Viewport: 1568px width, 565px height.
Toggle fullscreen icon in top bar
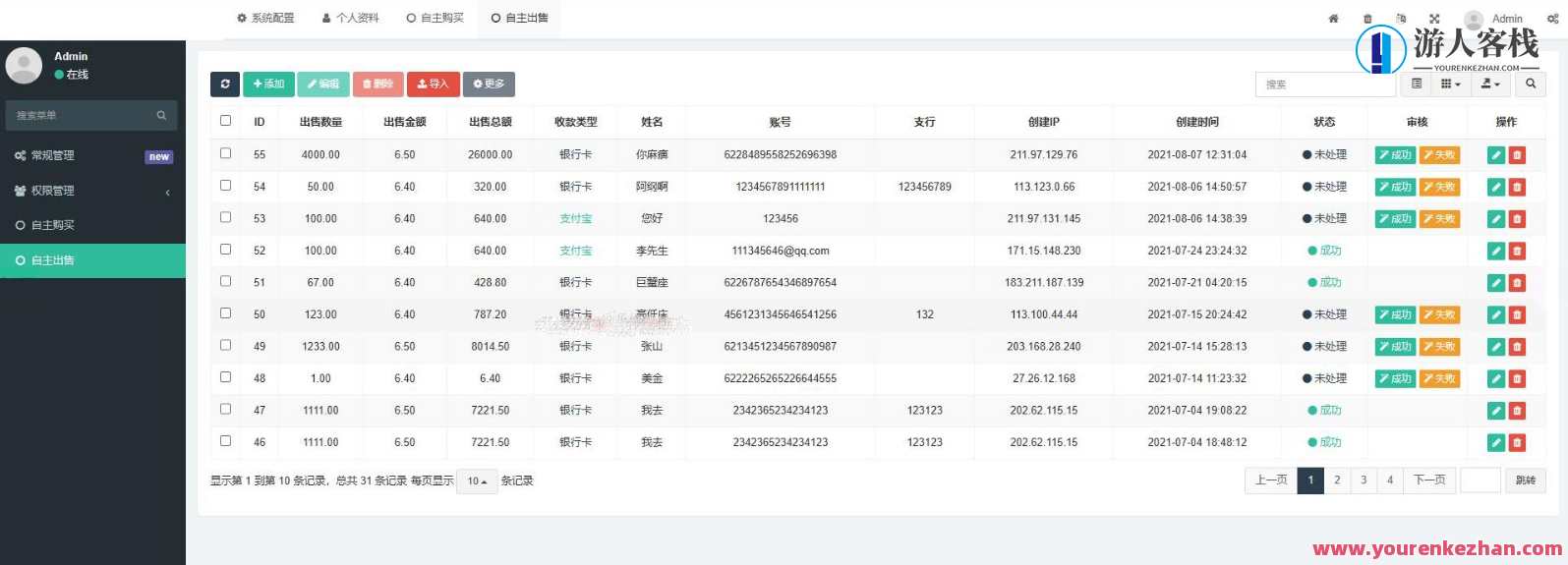click(1434, 19)
